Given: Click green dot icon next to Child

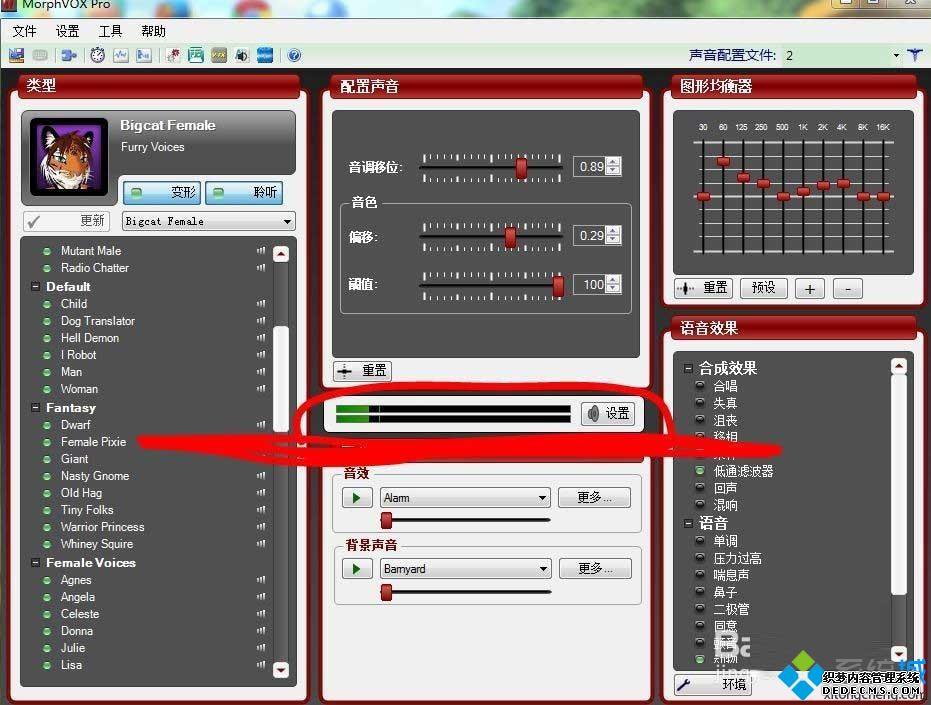Looking at the screenshot, I should pyautogui.click(x=47, y=304).
